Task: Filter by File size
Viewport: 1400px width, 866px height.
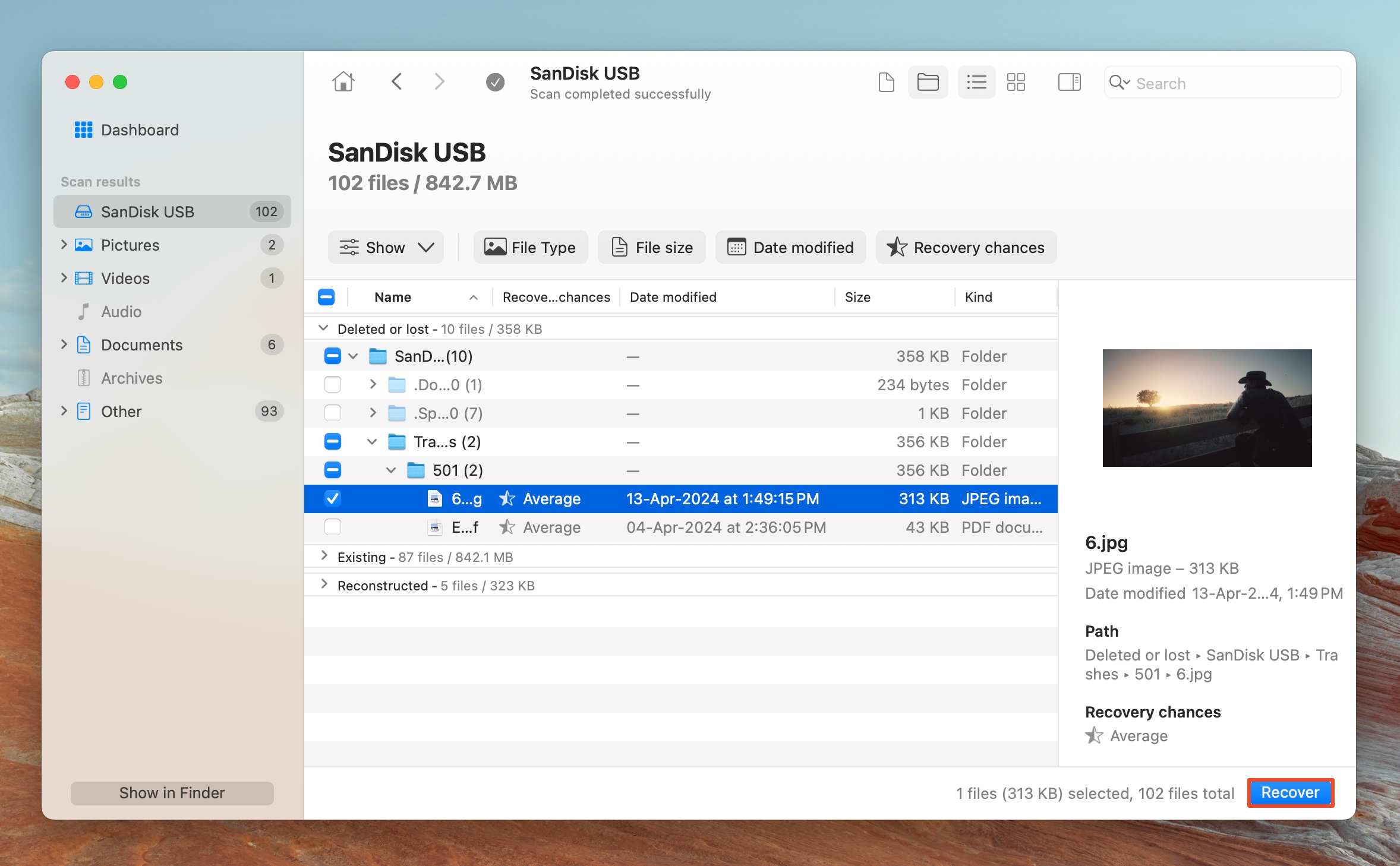Action: click(651, 247)
